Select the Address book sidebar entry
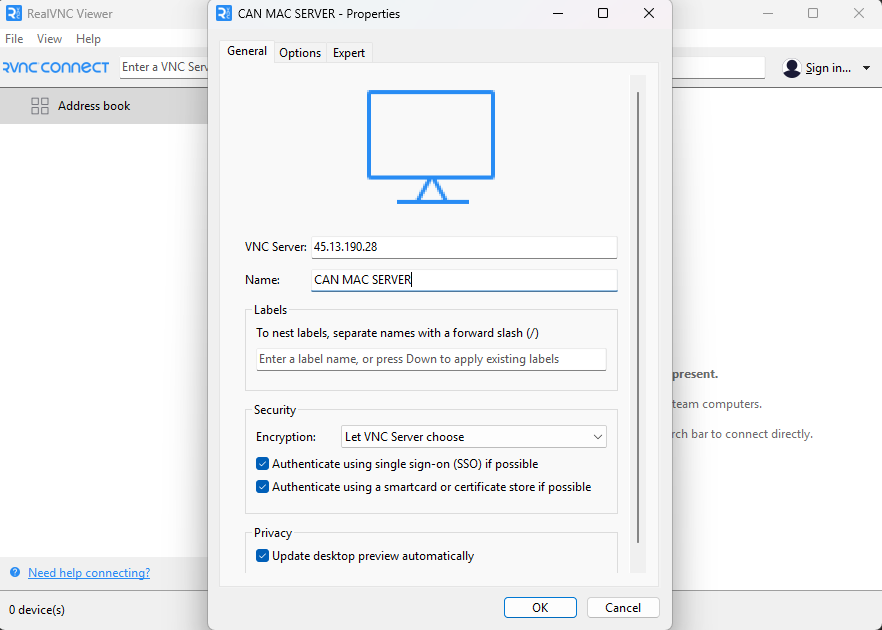 click(104, 106)
